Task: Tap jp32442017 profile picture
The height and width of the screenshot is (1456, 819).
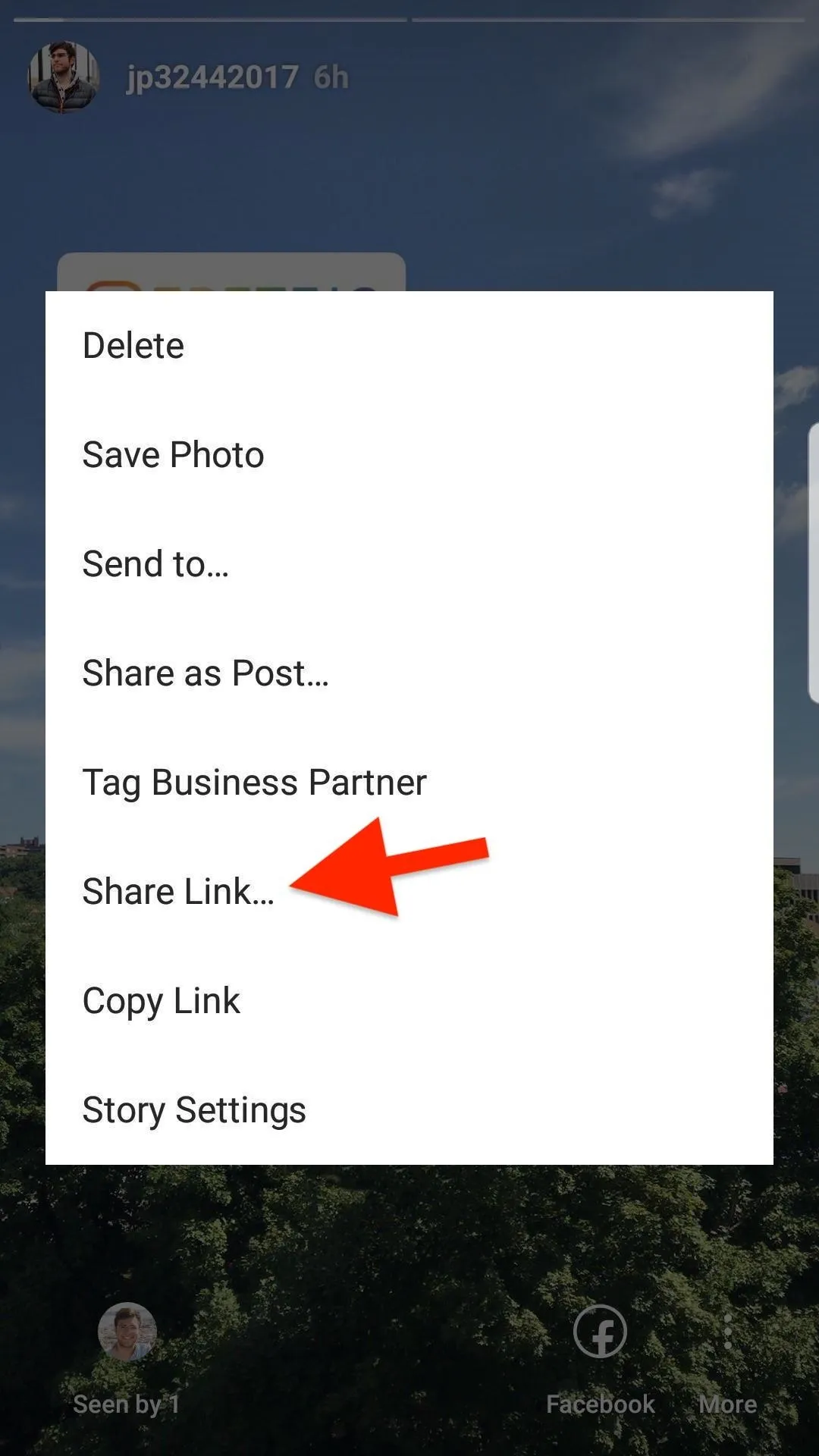Action: point(64,77)
